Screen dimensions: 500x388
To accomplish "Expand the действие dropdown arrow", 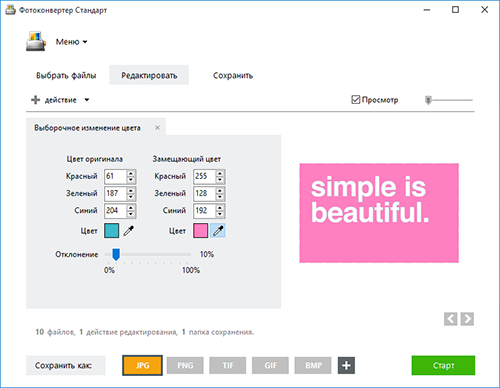I will (87, 100).
